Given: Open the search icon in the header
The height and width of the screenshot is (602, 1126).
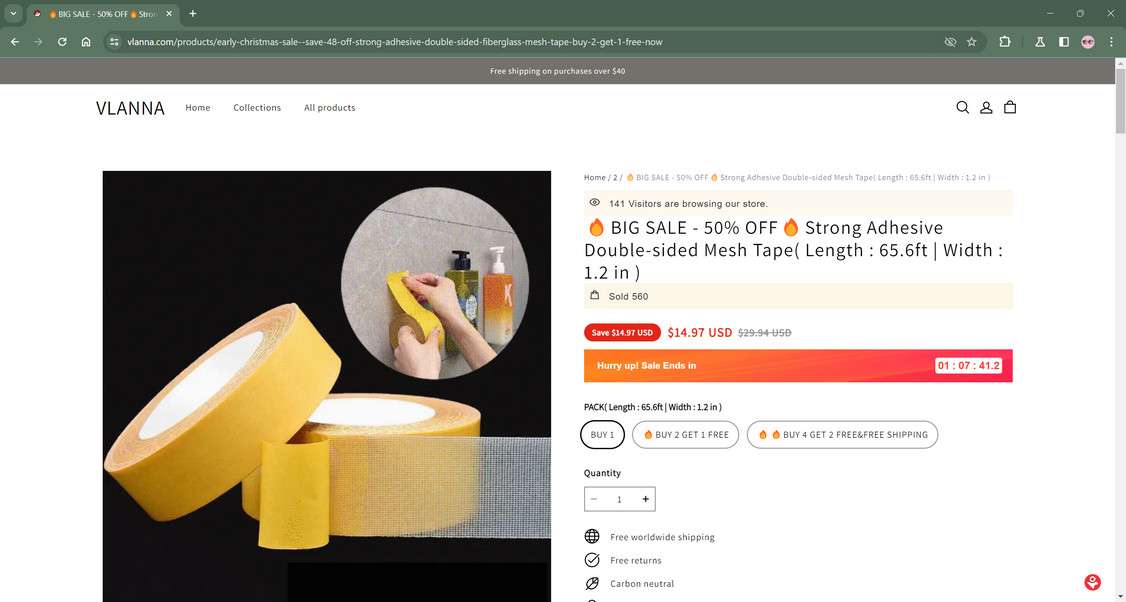Looking at the screenshot, I should click(962, 107).
